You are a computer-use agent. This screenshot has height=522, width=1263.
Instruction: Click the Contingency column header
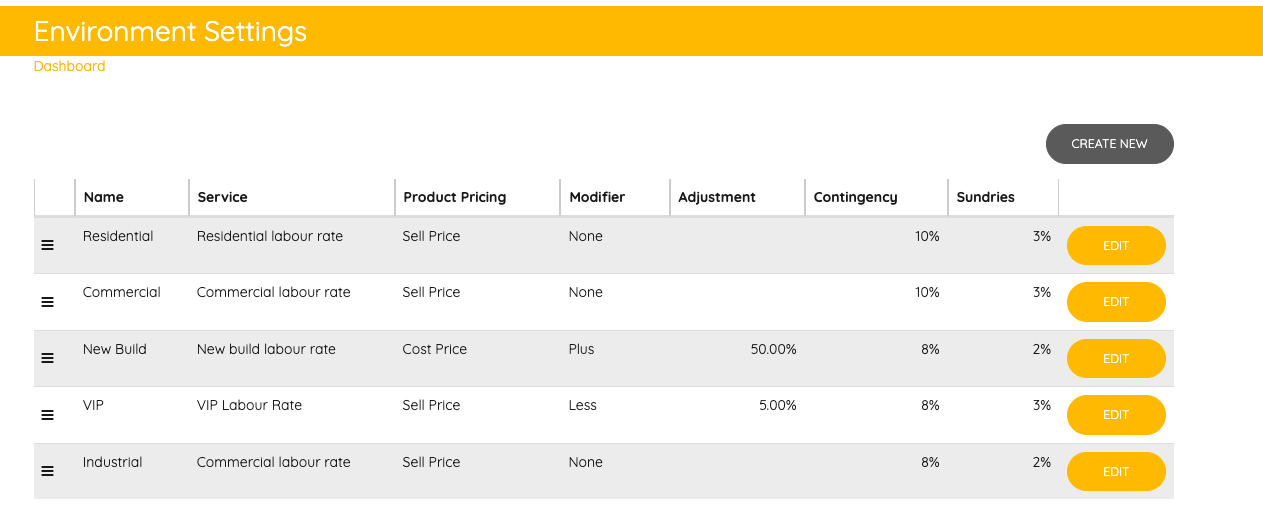(855, 197)
